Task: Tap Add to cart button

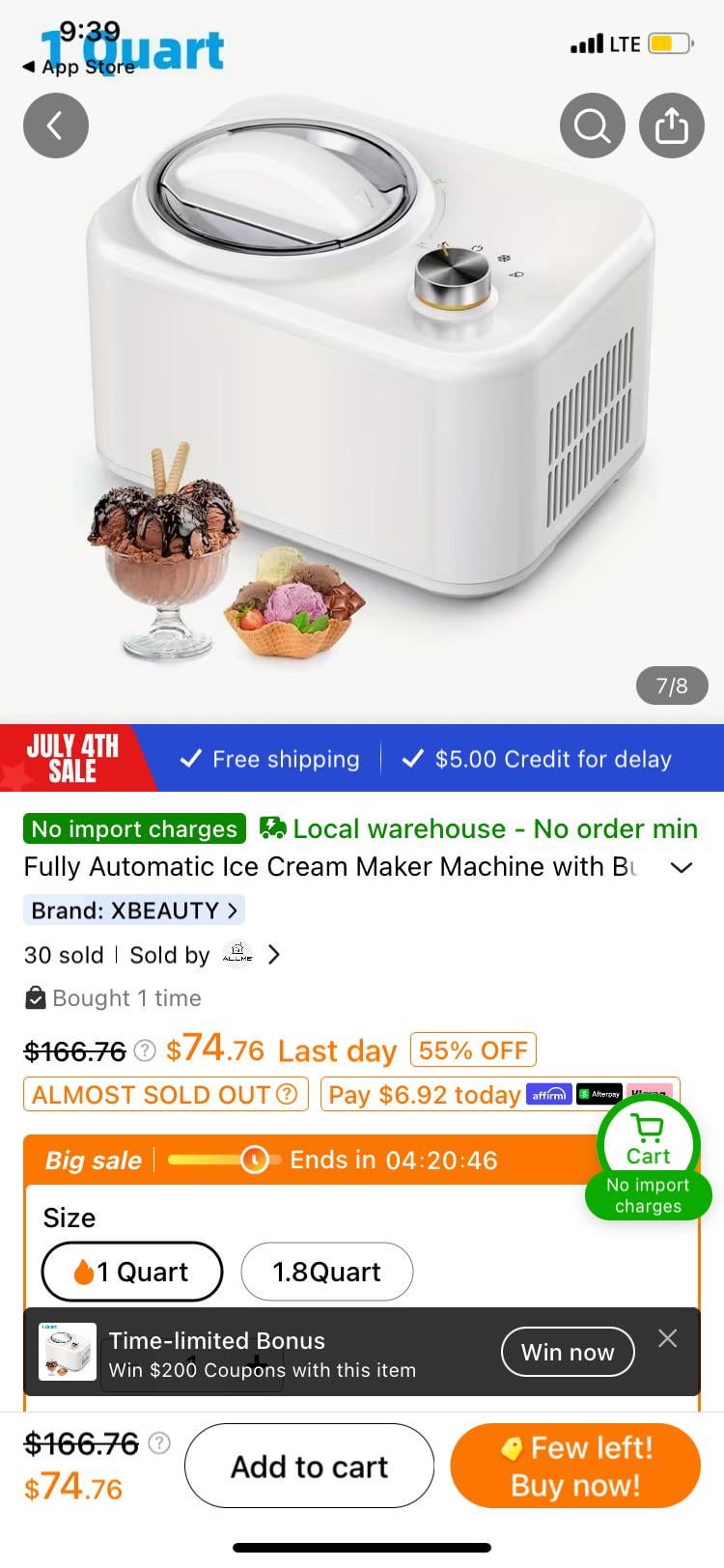Action: point(309,1466)
